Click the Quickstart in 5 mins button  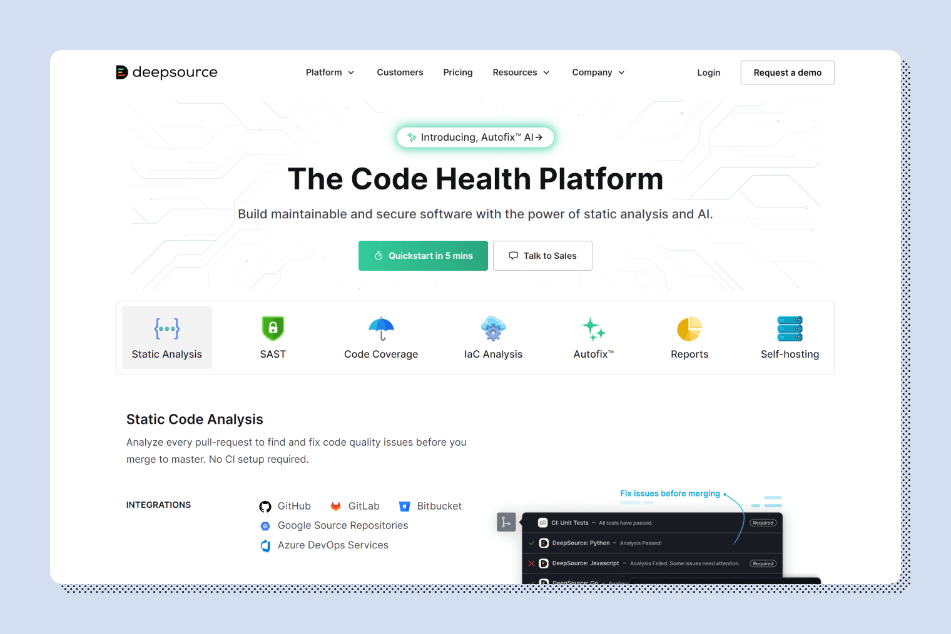(423, 256)
